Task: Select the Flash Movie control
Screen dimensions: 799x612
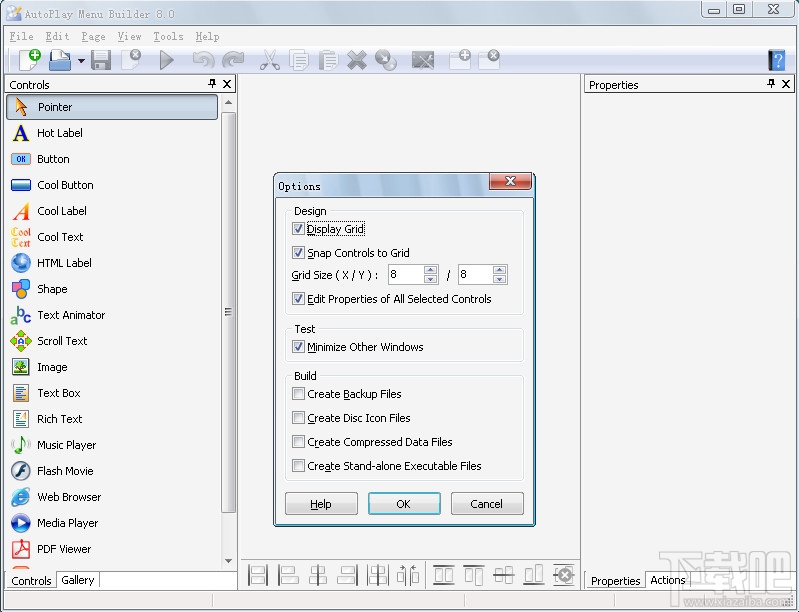Action: (x=112, y=471)
